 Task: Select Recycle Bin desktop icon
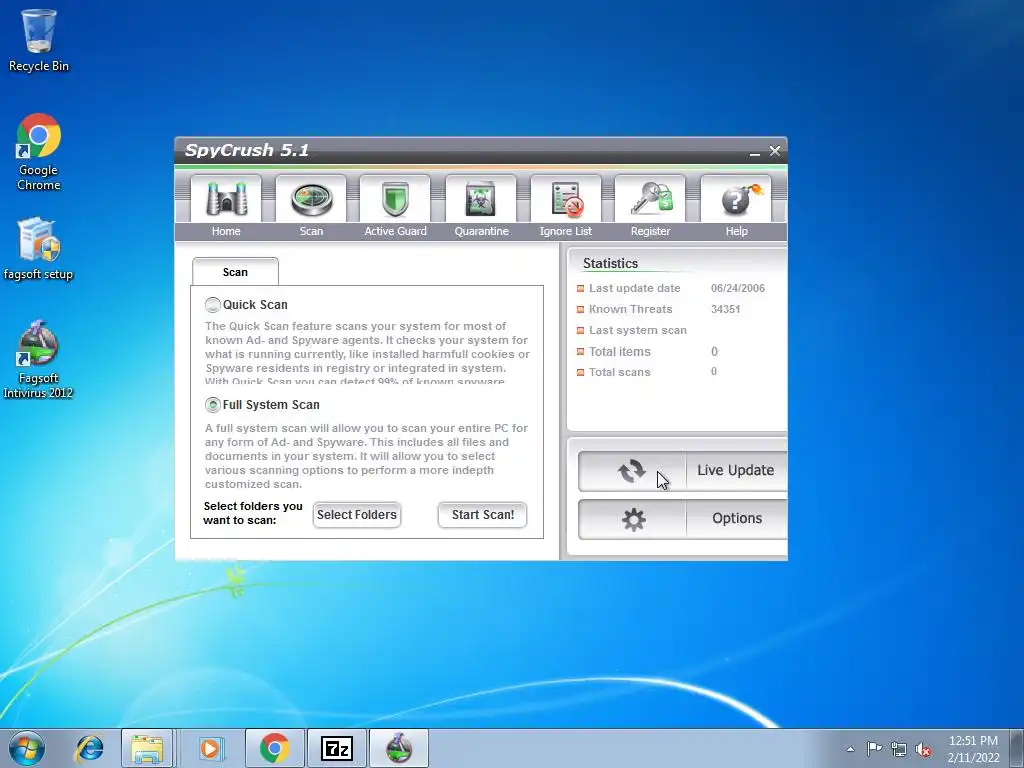coord(39,40)
